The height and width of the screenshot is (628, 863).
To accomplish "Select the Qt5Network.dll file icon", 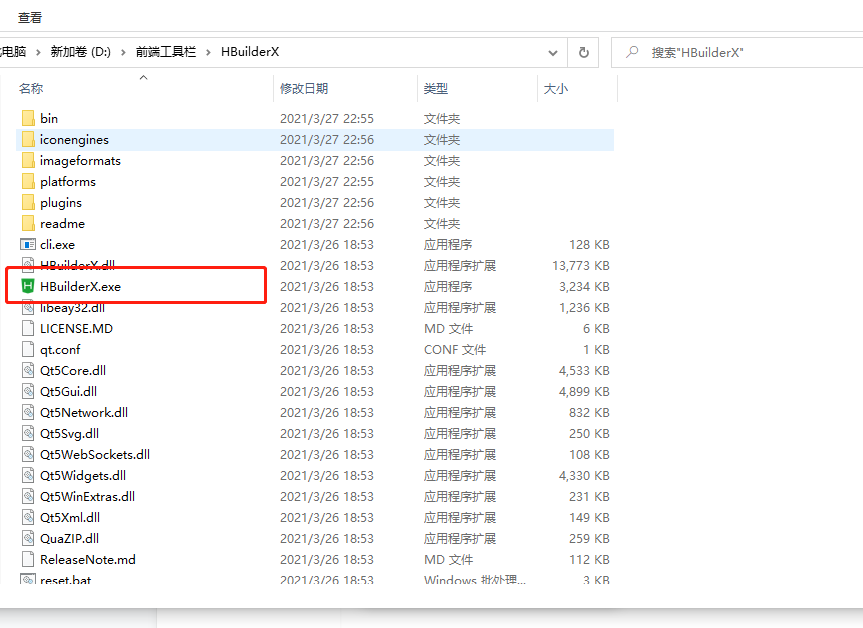I will [x=28, y=412].
